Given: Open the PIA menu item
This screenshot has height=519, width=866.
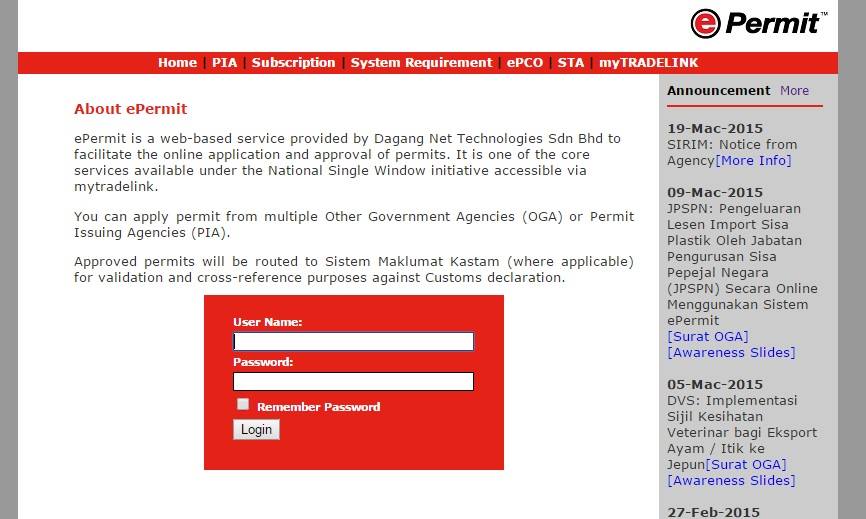Looking at the screenshot, I should pyautogui.click(x=224, y=62).
